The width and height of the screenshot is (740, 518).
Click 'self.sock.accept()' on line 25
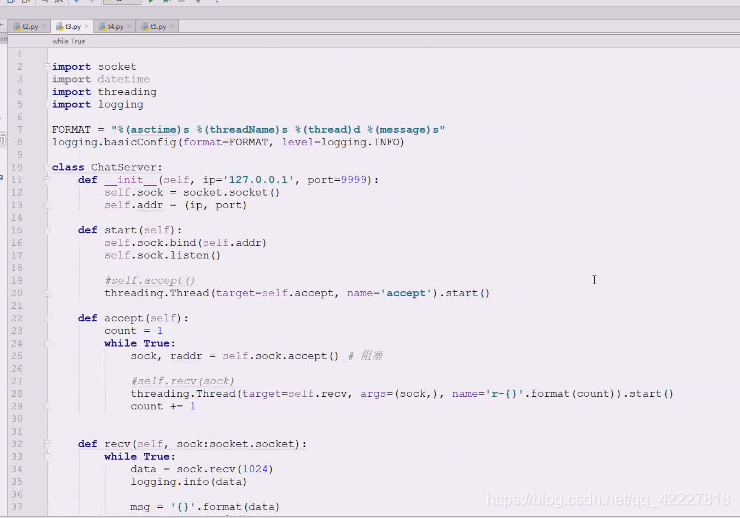[x=280, y=356]
